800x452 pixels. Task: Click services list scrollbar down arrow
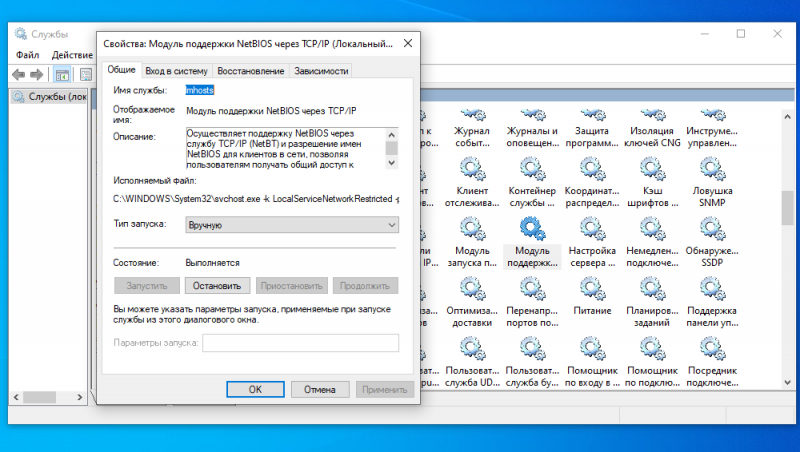(788, 382)
